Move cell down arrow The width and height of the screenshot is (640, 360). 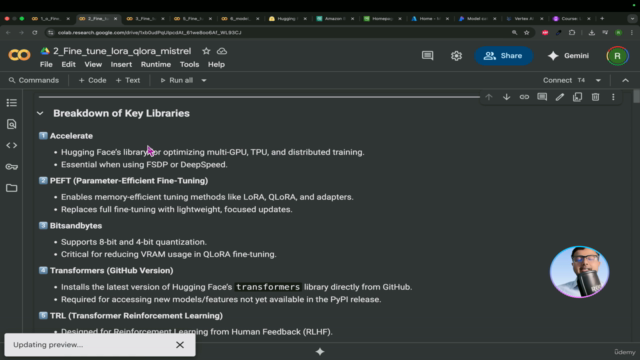point(507,97)
